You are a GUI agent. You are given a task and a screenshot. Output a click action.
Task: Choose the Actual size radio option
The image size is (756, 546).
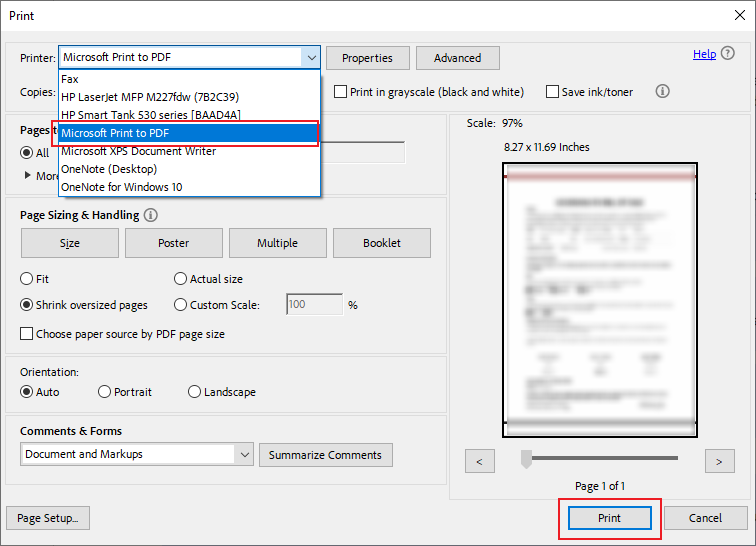click(180, 279)
